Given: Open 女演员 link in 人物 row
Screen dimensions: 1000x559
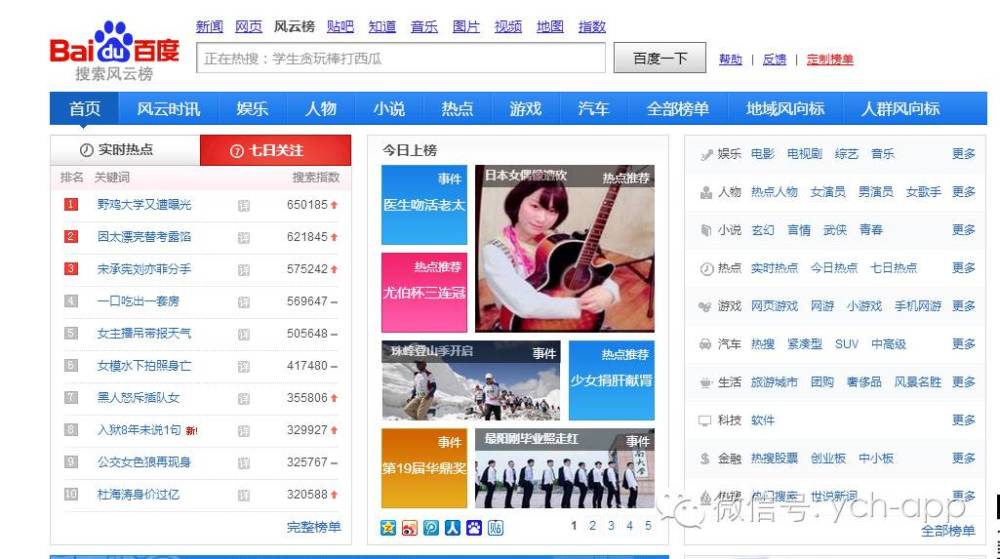Looking at the screenshot, I should [828, 192].
